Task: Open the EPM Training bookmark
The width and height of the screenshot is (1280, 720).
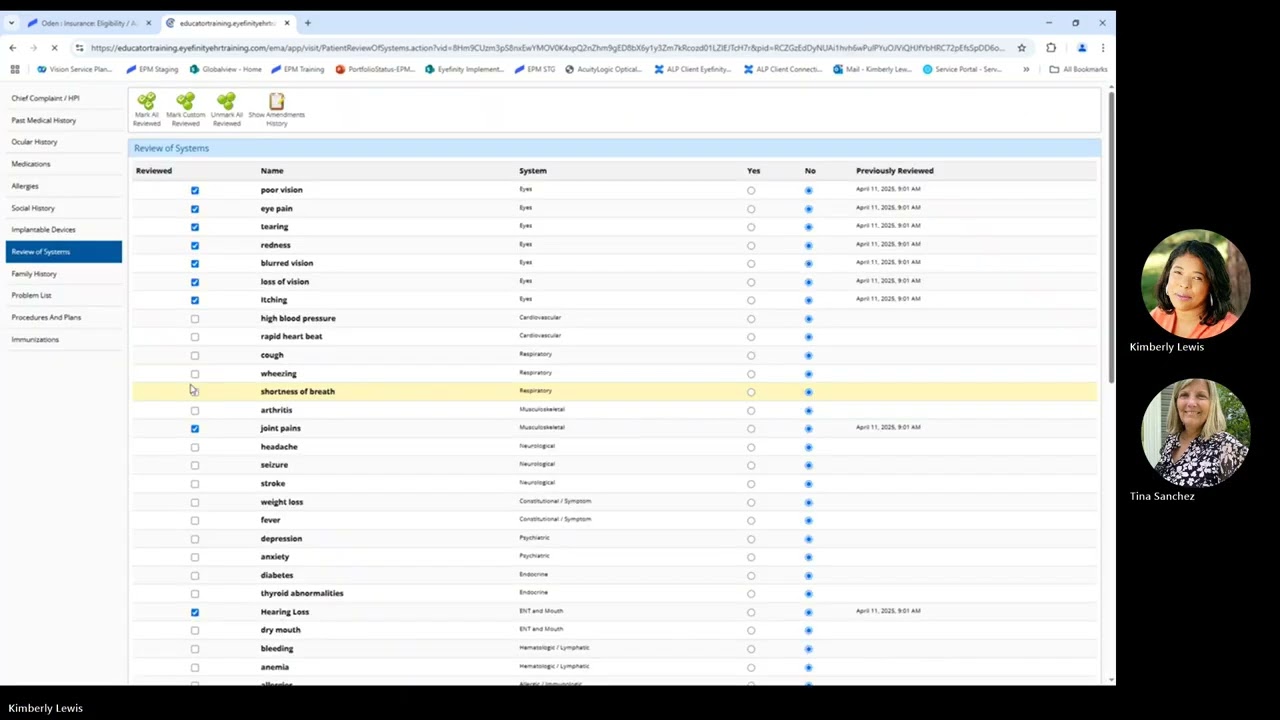Action: (298, 69)
